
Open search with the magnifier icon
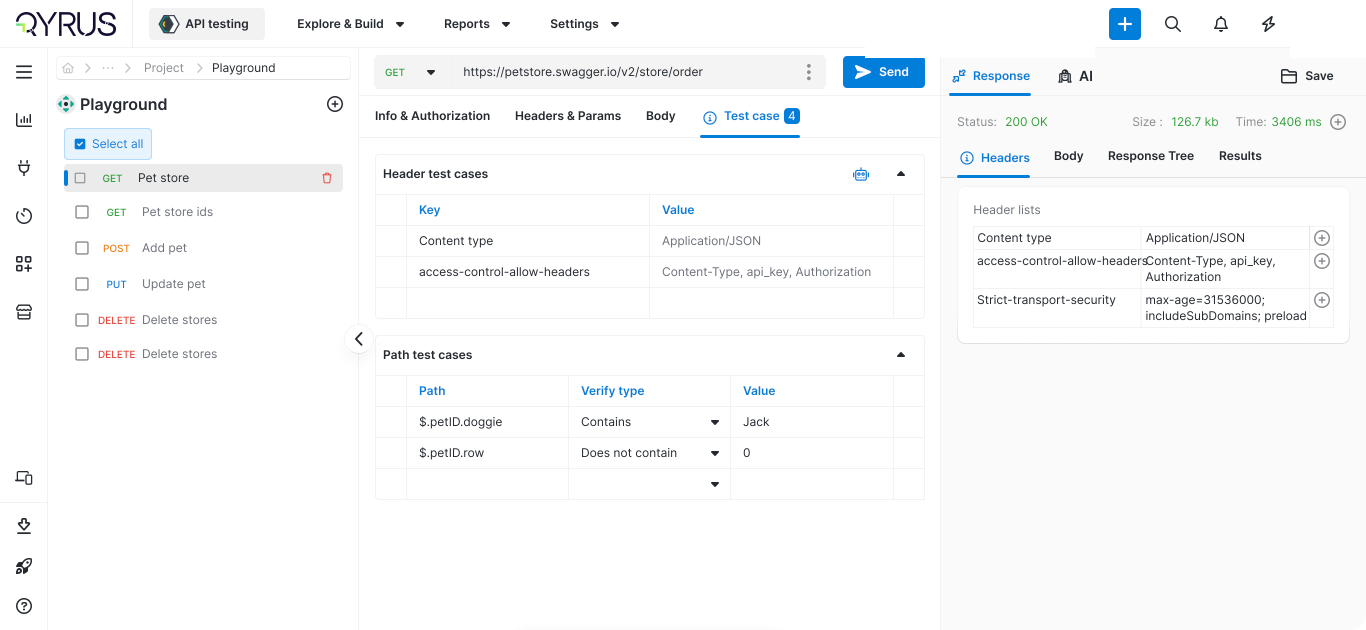point(1173,24)
